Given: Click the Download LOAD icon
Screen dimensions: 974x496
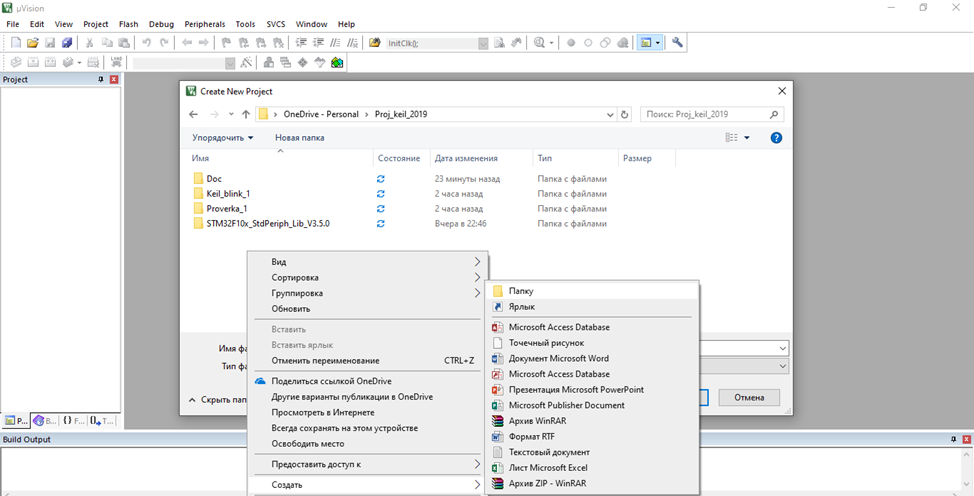Looking at the screenshot, I should (x=116, y=62).
